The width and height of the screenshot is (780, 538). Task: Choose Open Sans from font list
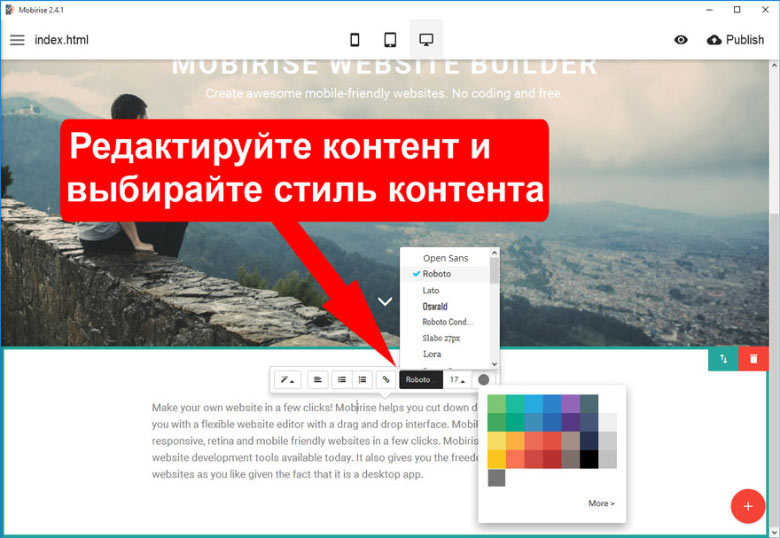[445, 258]
